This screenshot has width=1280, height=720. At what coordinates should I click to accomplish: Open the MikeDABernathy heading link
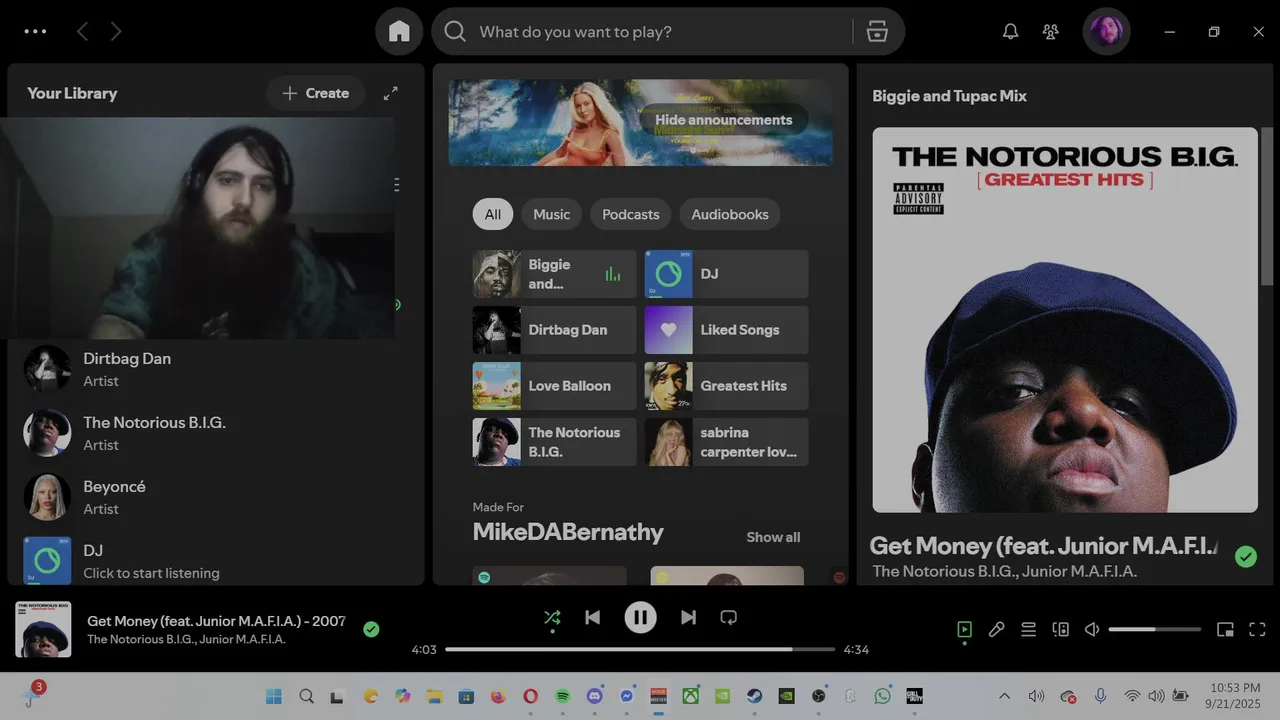tap(568, 532)
